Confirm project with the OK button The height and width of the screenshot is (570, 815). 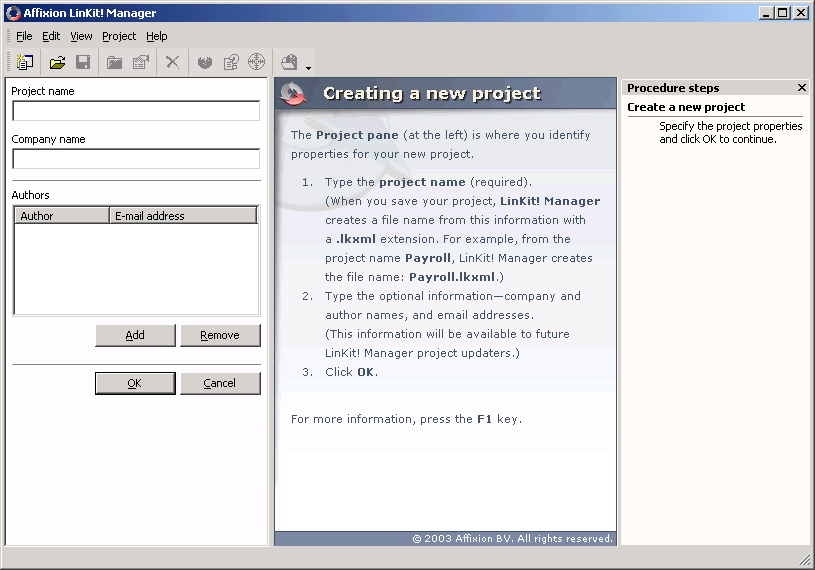135,383
